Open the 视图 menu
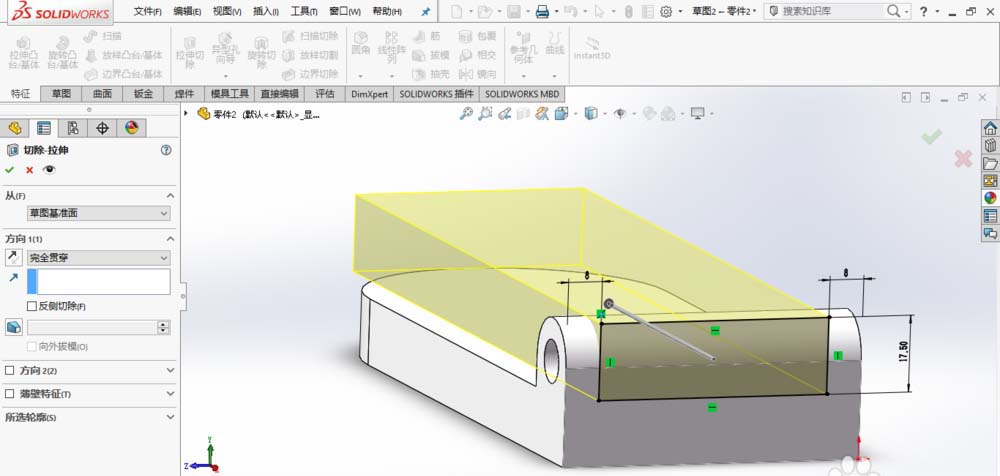 227,11
